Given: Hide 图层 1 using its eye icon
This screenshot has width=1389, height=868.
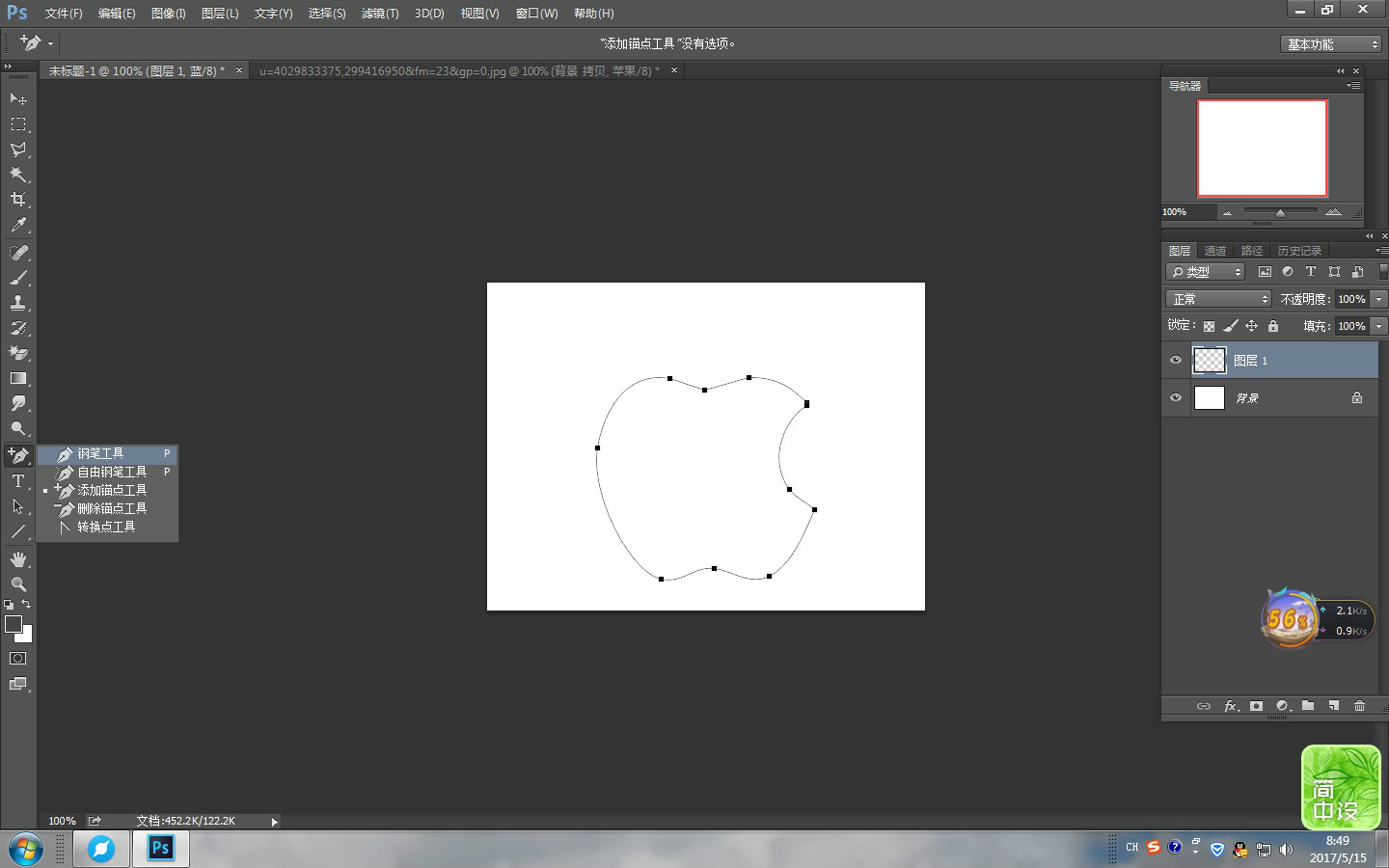Looking at the screenshot, I should [1176, 361].
